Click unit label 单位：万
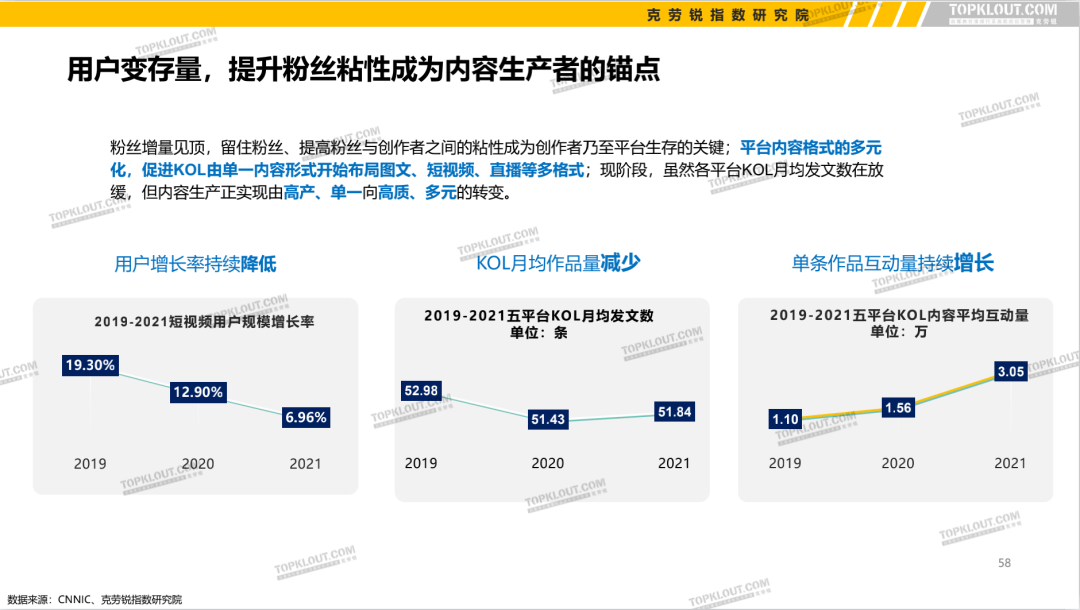This screenshot has height=610, width=1080. pos(899,332)
